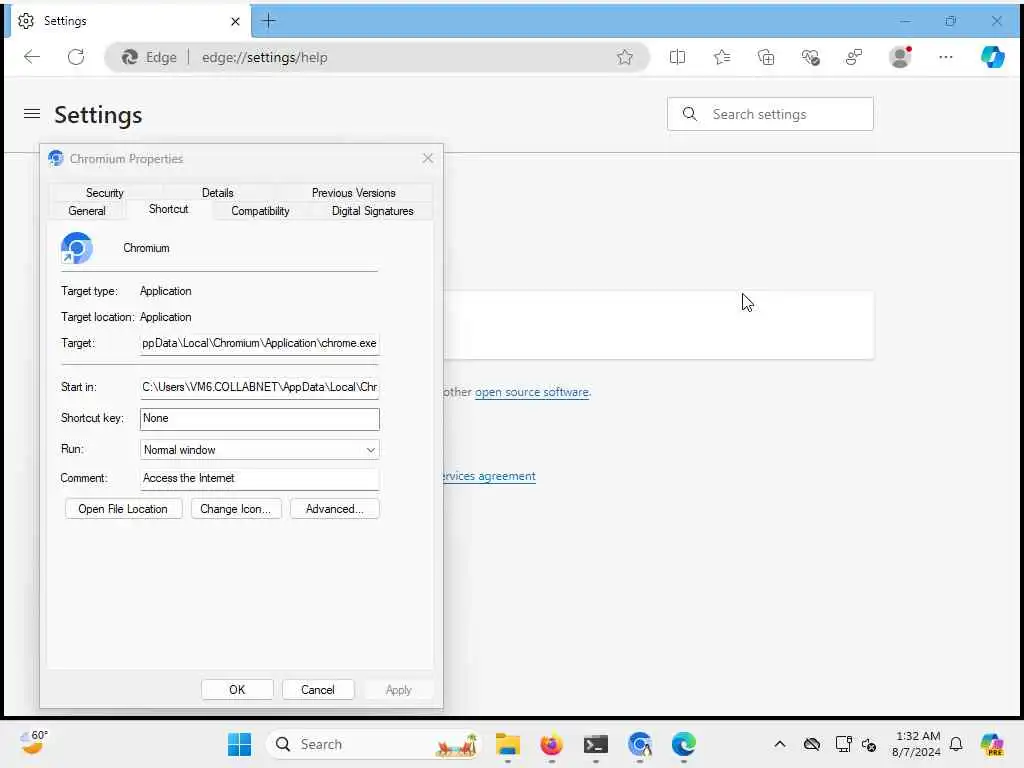Switch to the Details tab
Viewport: 1024px width, 768px height.
coord(217,193)
